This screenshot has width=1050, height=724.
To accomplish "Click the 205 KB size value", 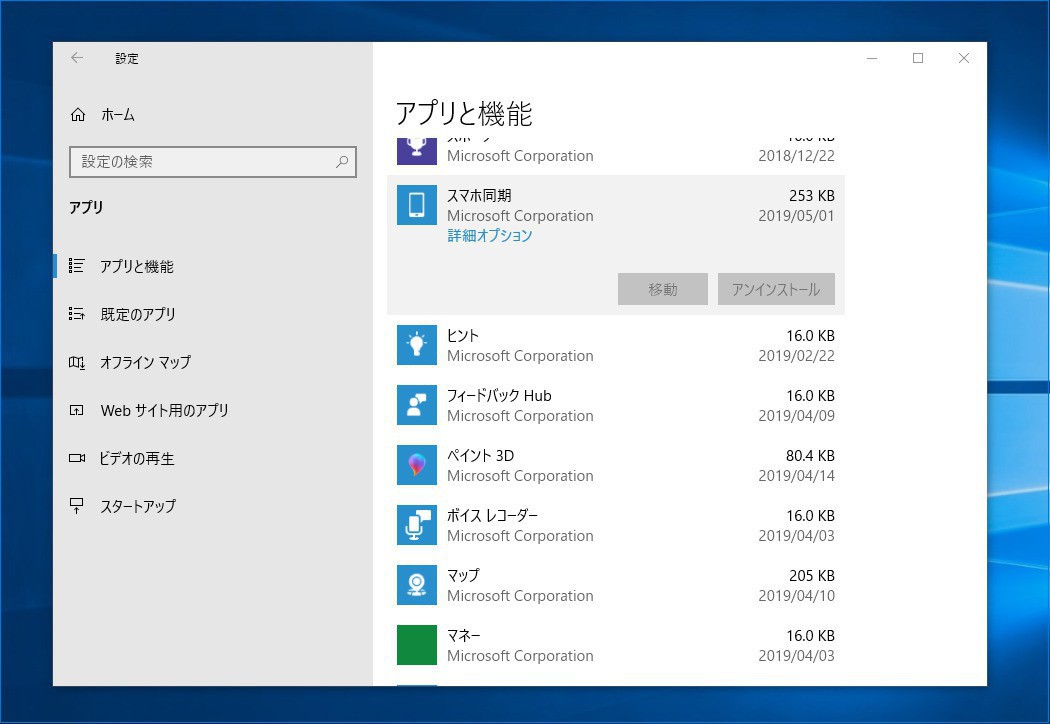I will click(x=812, y=575).
